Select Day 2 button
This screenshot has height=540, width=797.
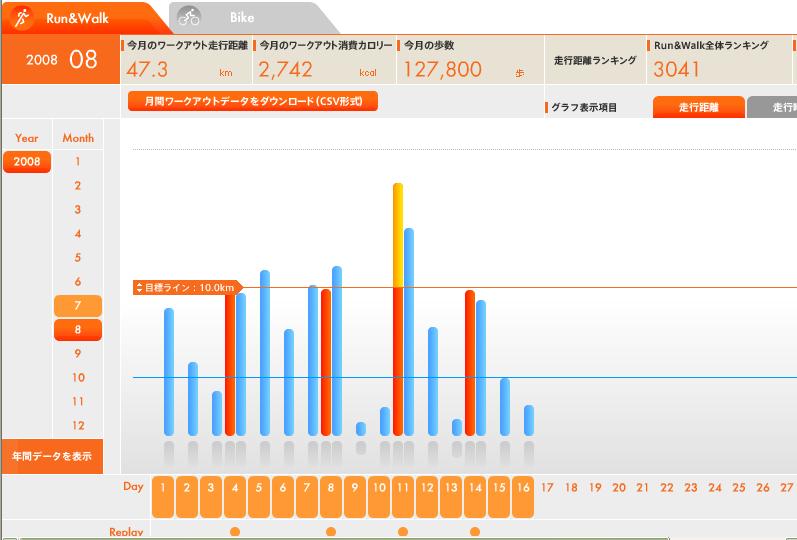187,496
